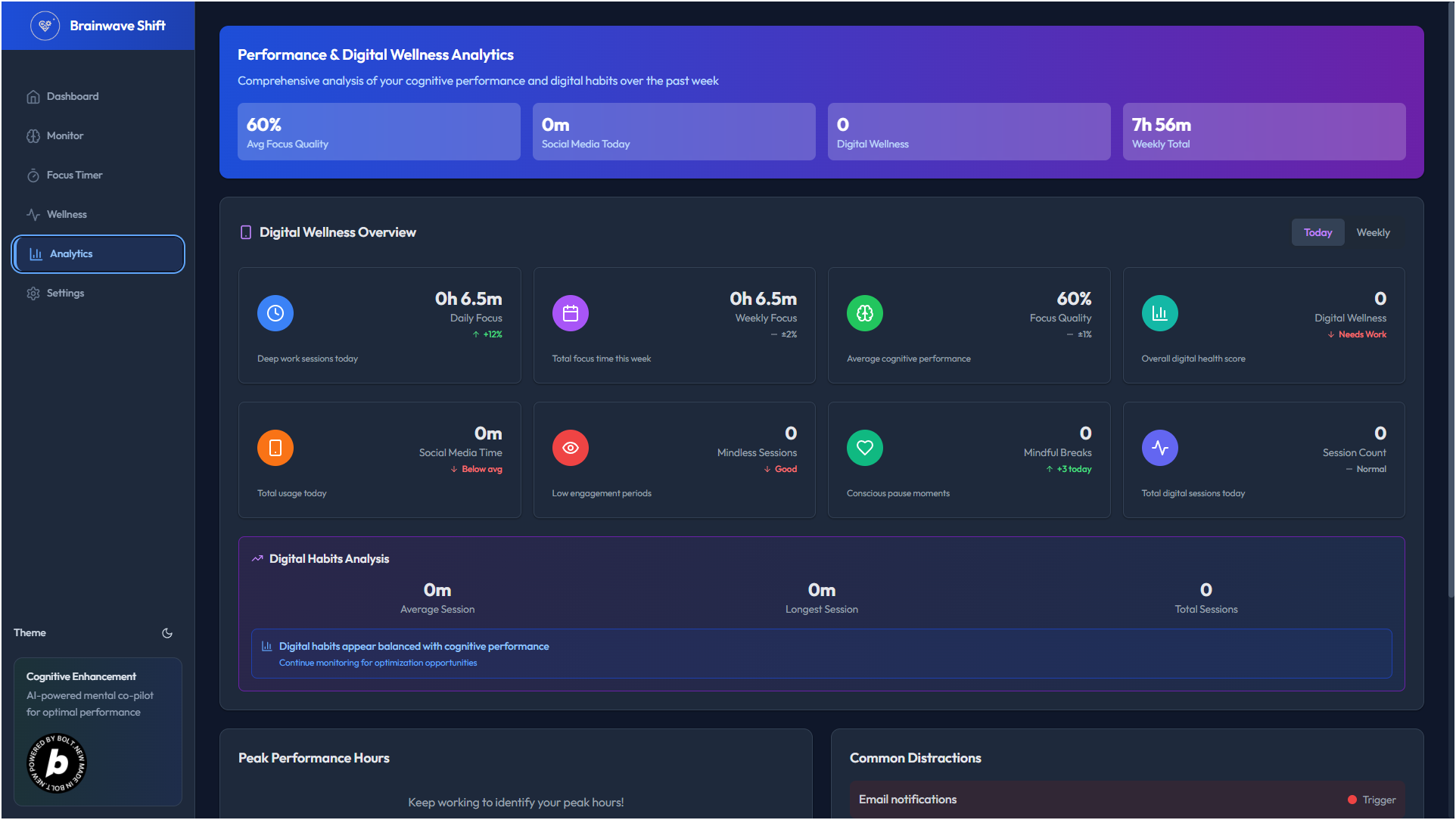The width and height of the screenshot is (1456, 820).
Task: Click the purple pulse Session Count icon
Action: pos(1159,448)
